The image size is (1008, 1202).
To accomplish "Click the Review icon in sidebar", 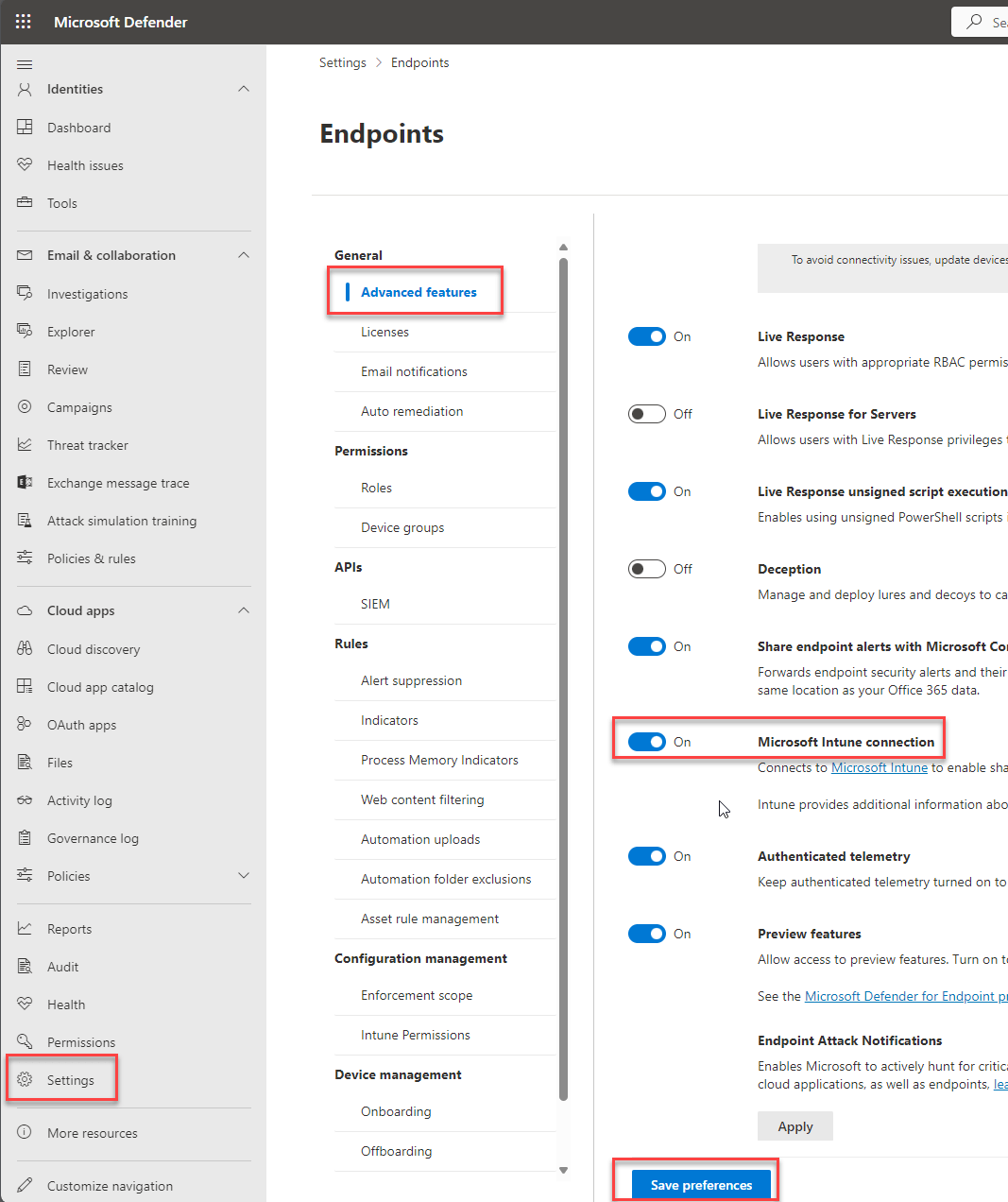I will pyautogui.click(x=25, y=369).
